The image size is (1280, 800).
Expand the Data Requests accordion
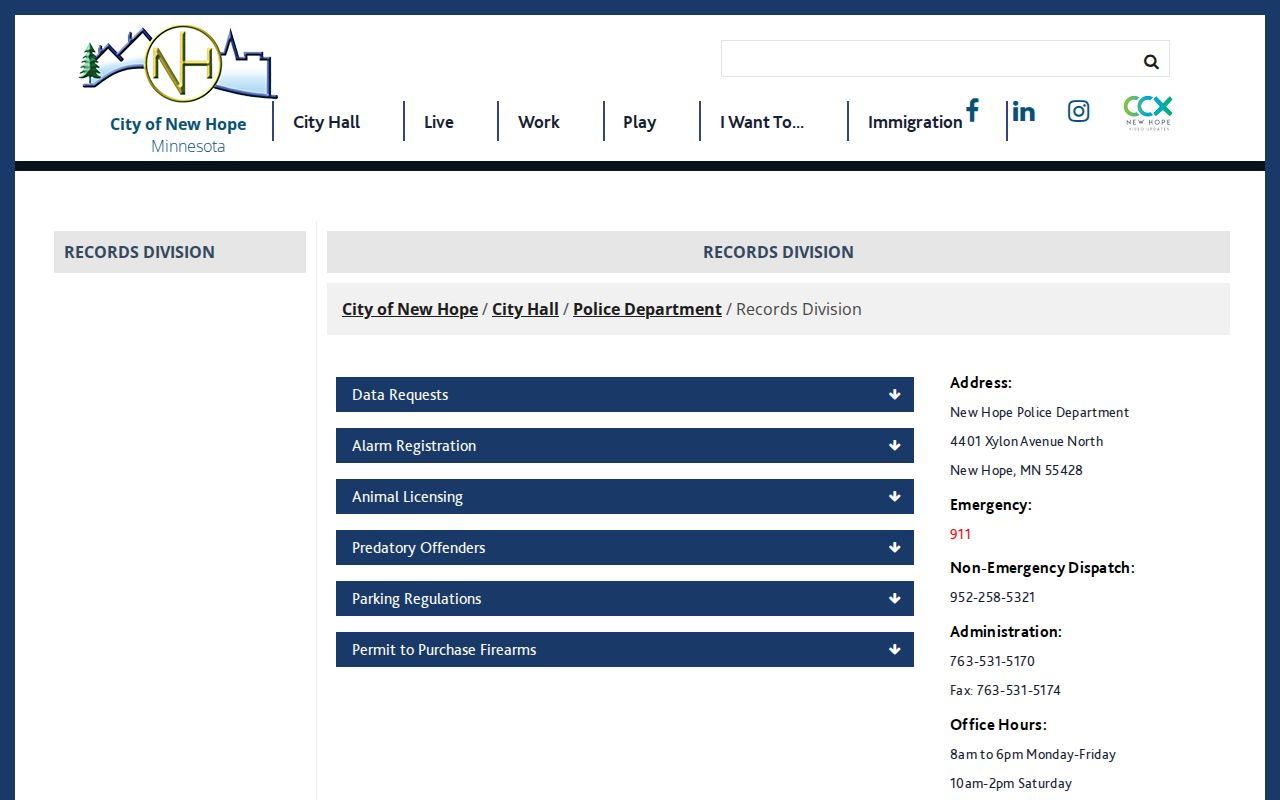[x=625, y=395]
